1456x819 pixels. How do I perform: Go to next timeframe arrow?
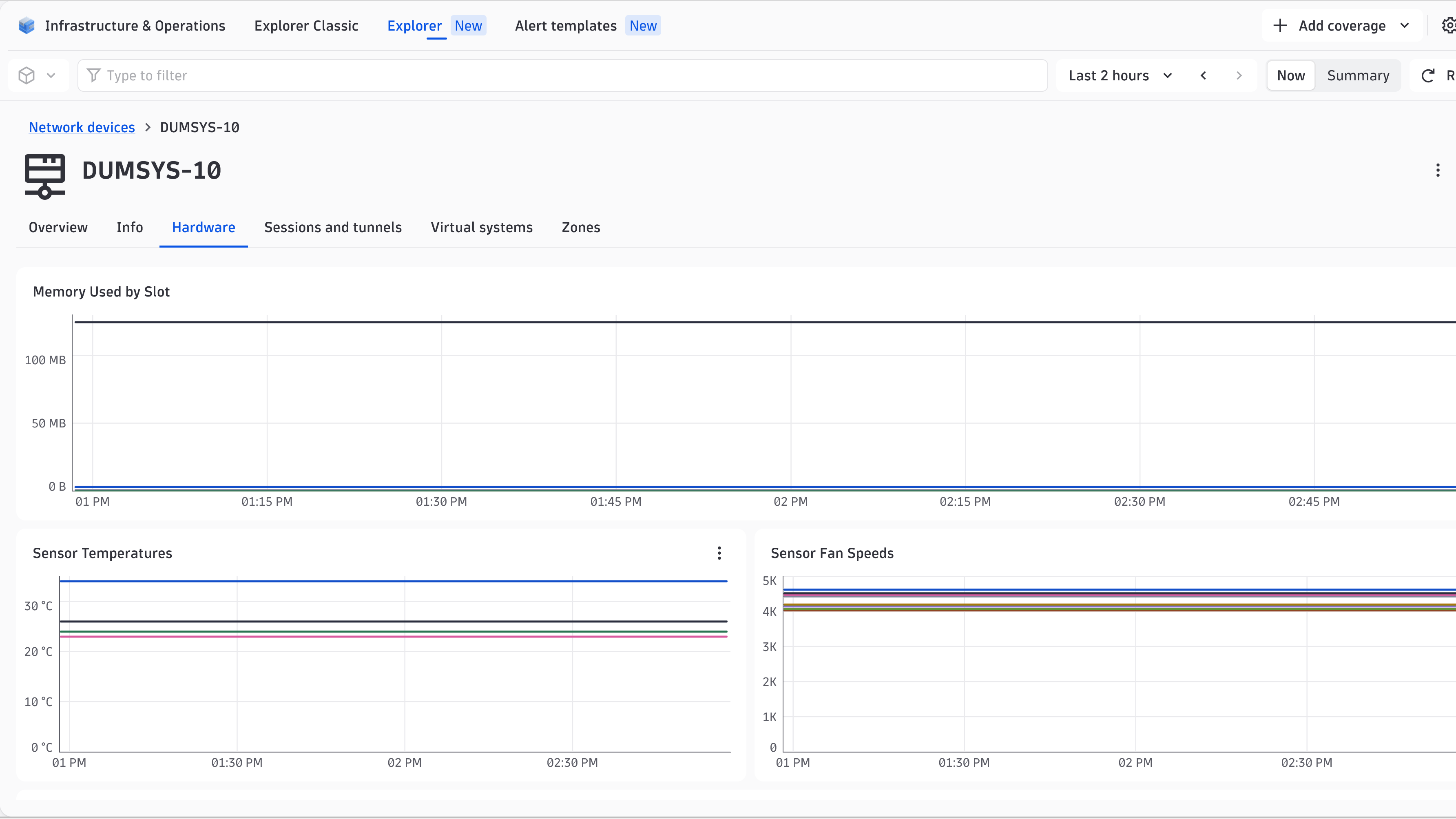(x=1239, y=75)
